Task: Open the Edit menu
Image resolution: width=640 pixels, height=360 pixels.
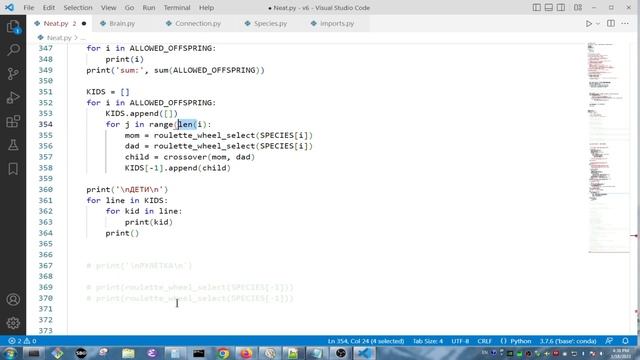Action: tap(49, 8)
